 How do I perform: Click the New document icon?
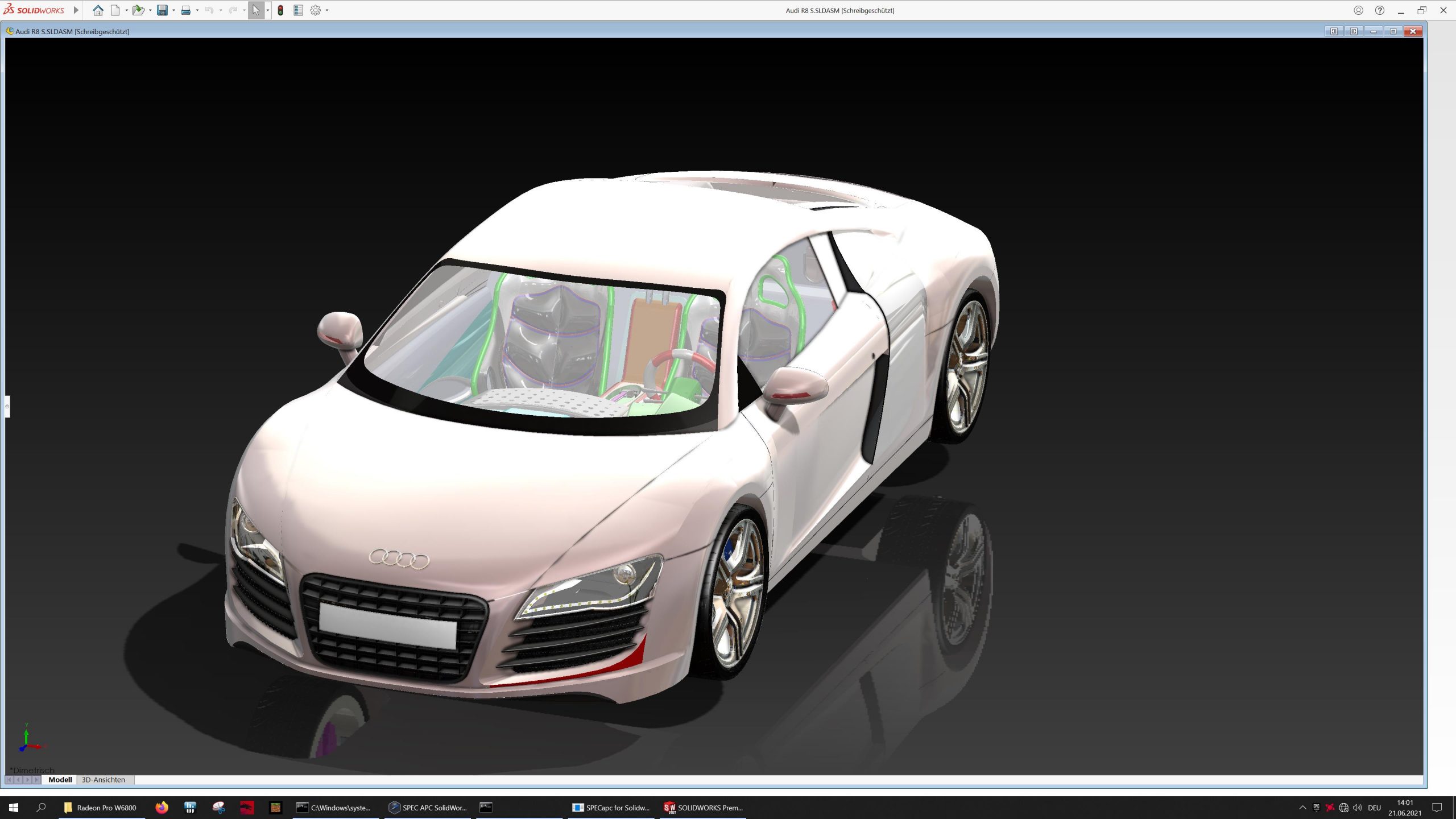pos(115,10)
